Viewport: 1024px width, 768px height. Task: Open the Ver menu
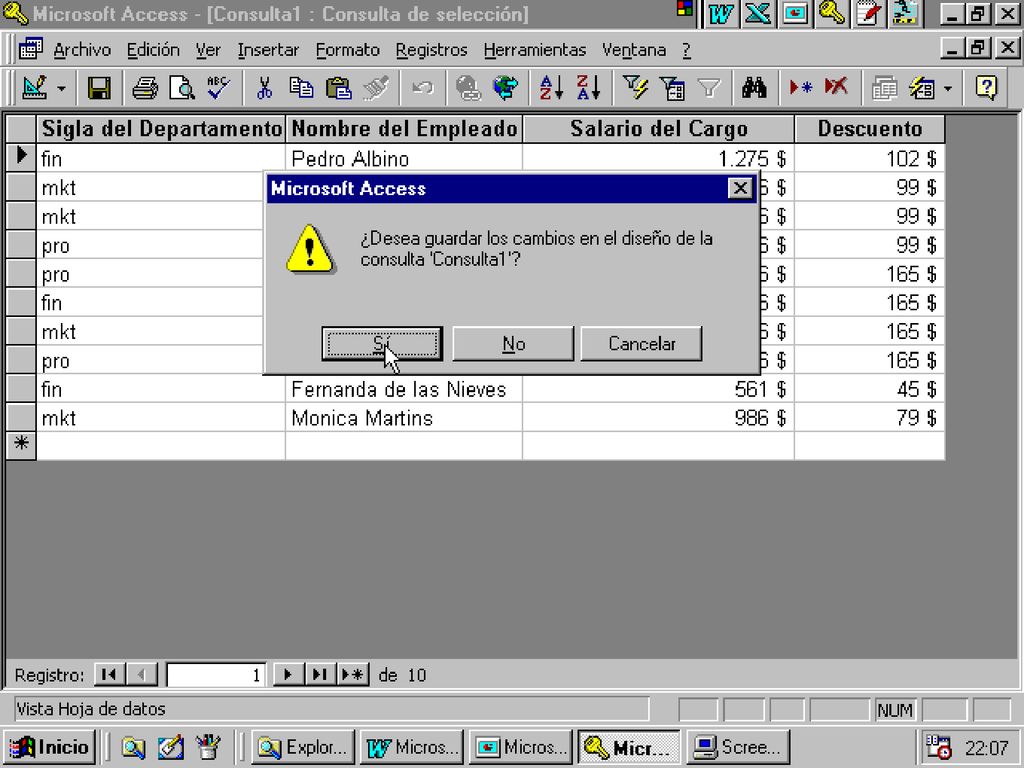208,50
